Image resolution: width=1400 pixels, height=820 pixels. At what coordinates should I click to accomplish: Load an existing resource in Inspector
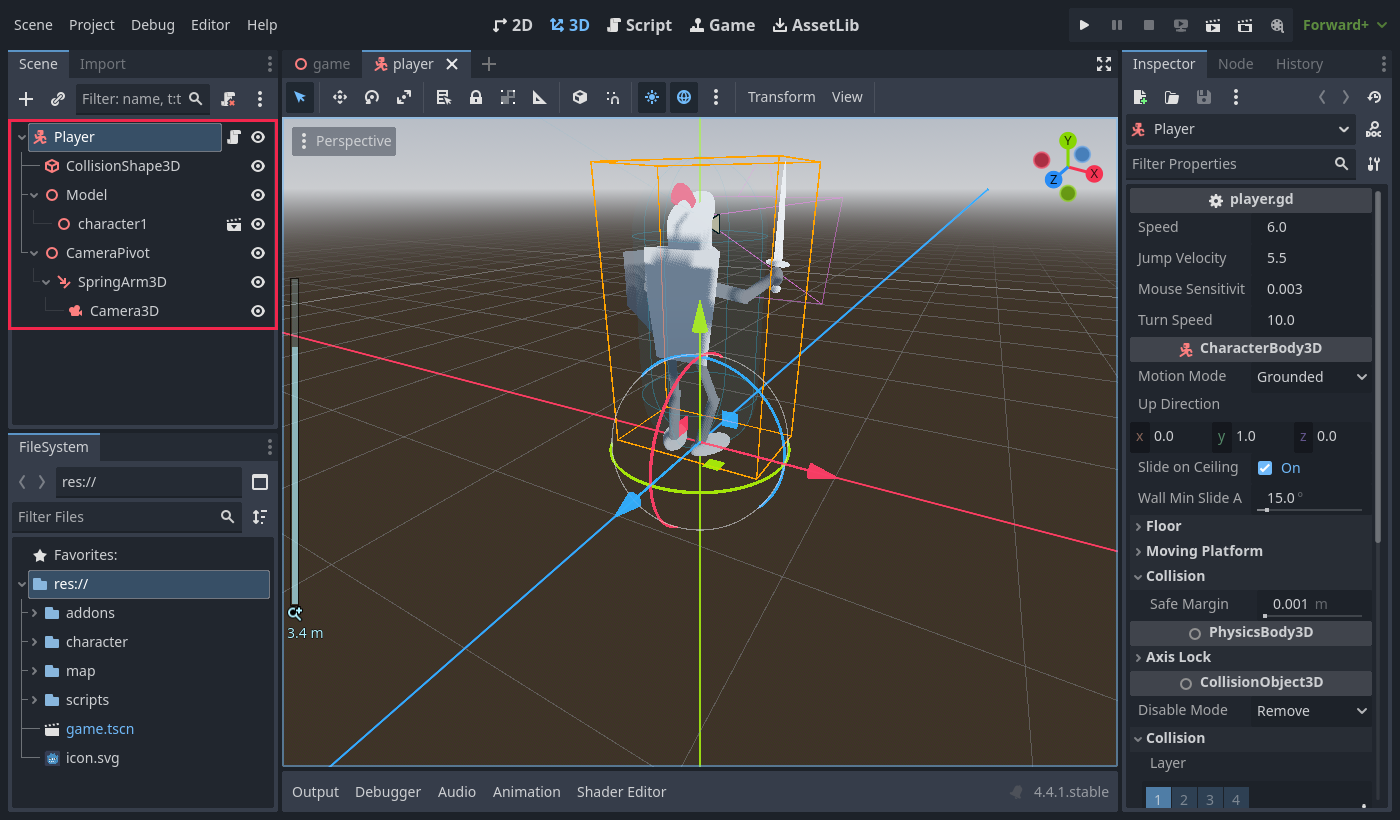point(1172,97)
